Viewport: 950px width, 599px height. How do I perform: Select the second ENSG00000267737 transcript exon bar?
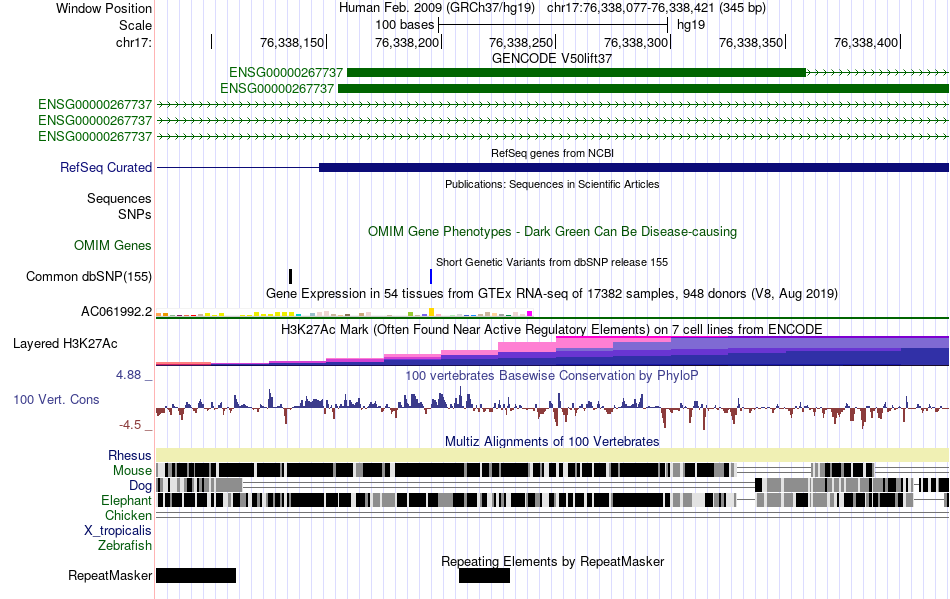point(643,88)
